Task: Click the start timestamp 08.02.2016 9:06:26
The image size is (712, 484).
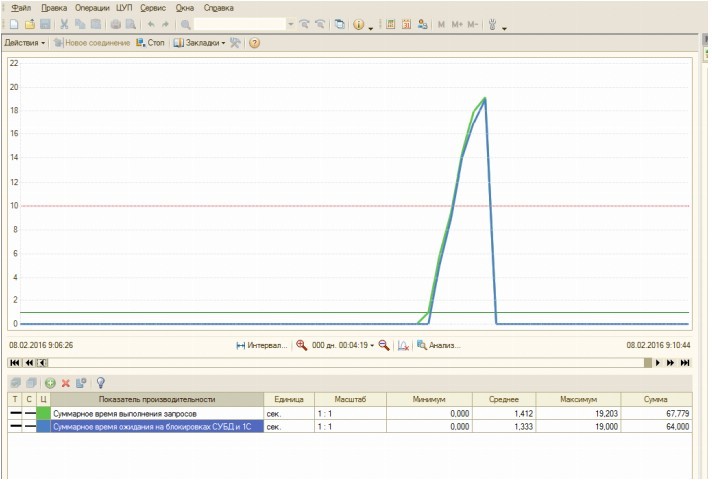Action: click(41, 345)
